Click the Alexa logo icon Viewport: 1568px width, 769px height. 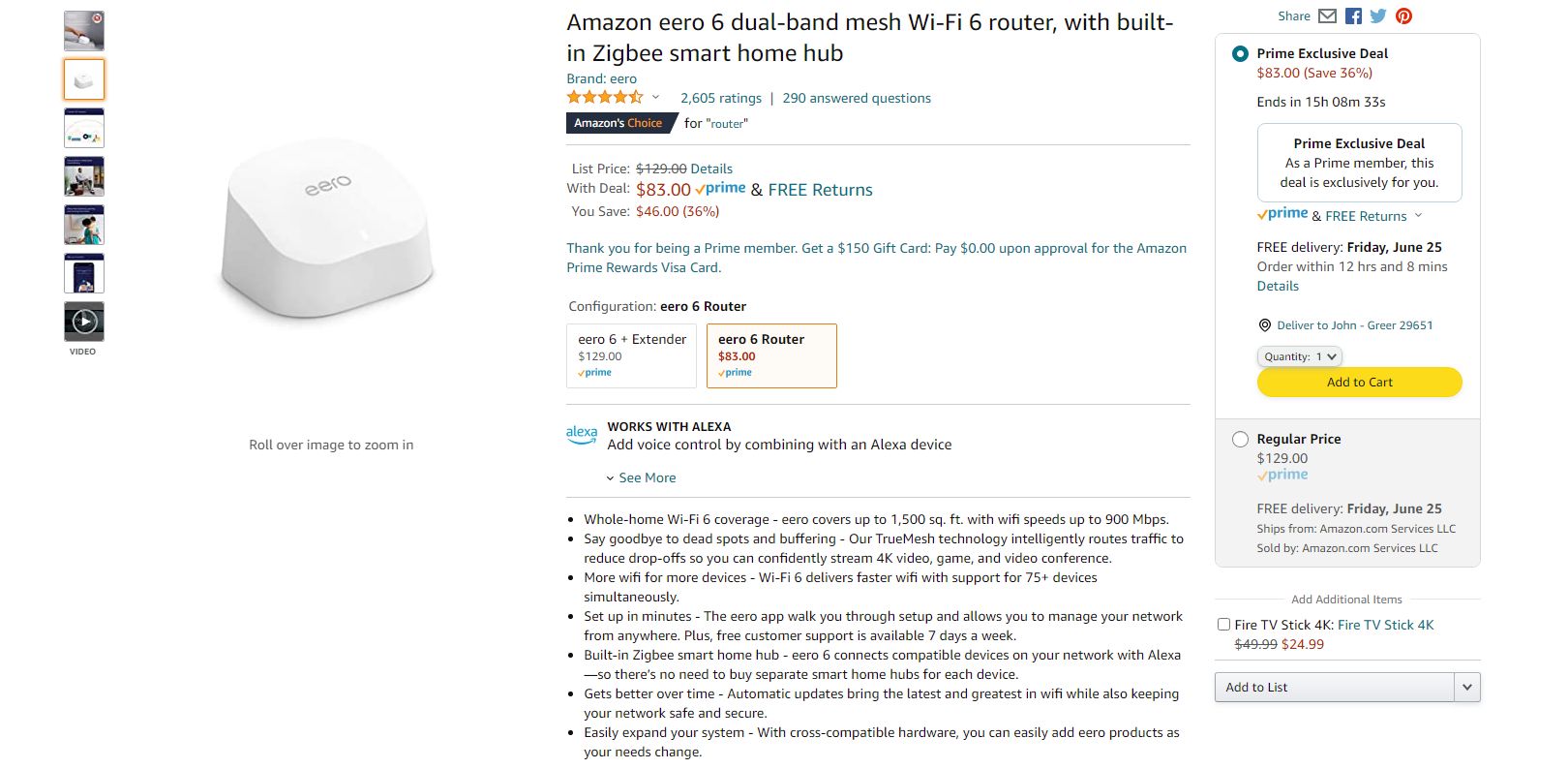pyautogui.click(x=582, y=435)
